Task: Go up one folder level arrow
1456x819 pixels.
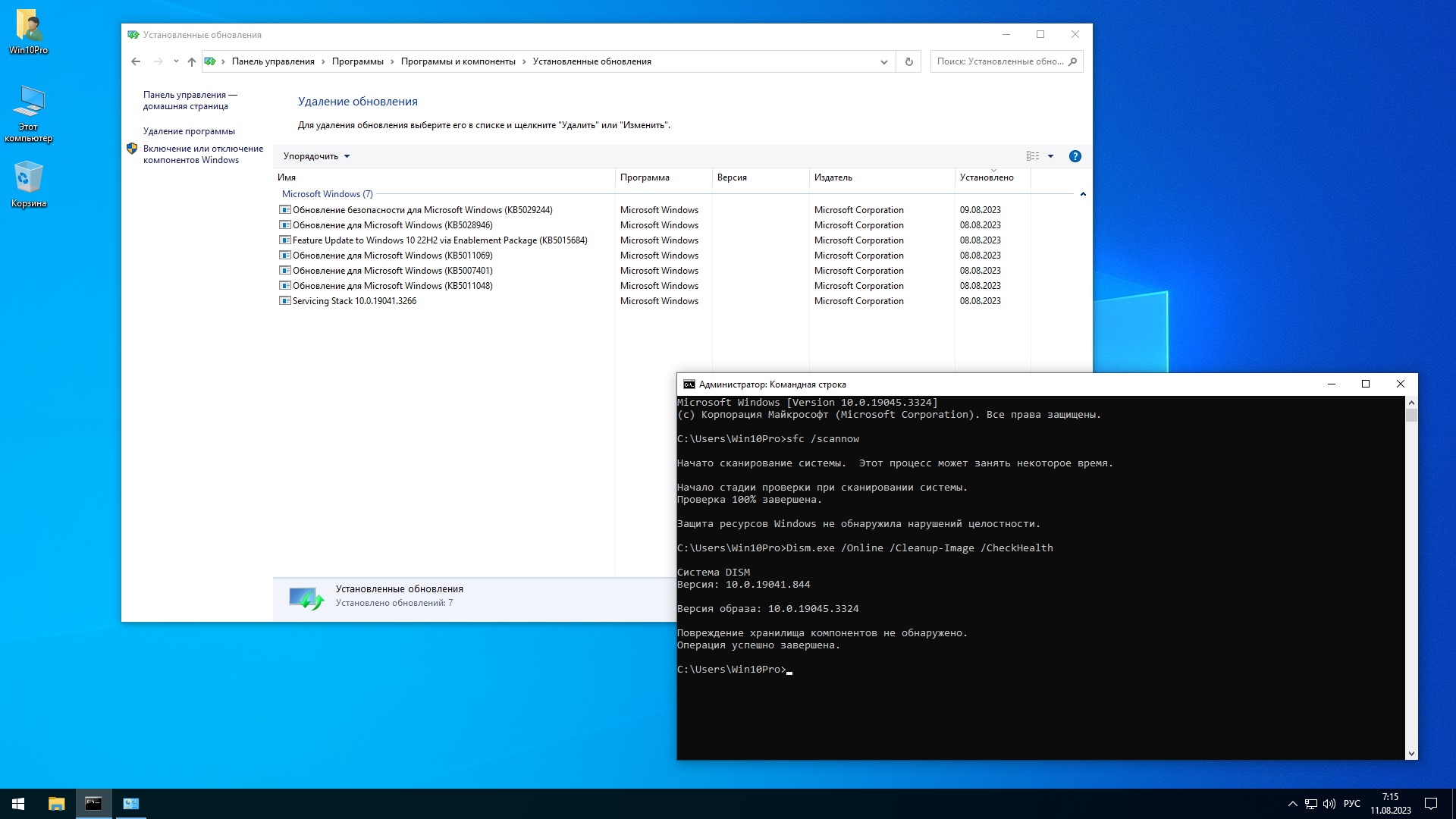Action: click(192, 61)
